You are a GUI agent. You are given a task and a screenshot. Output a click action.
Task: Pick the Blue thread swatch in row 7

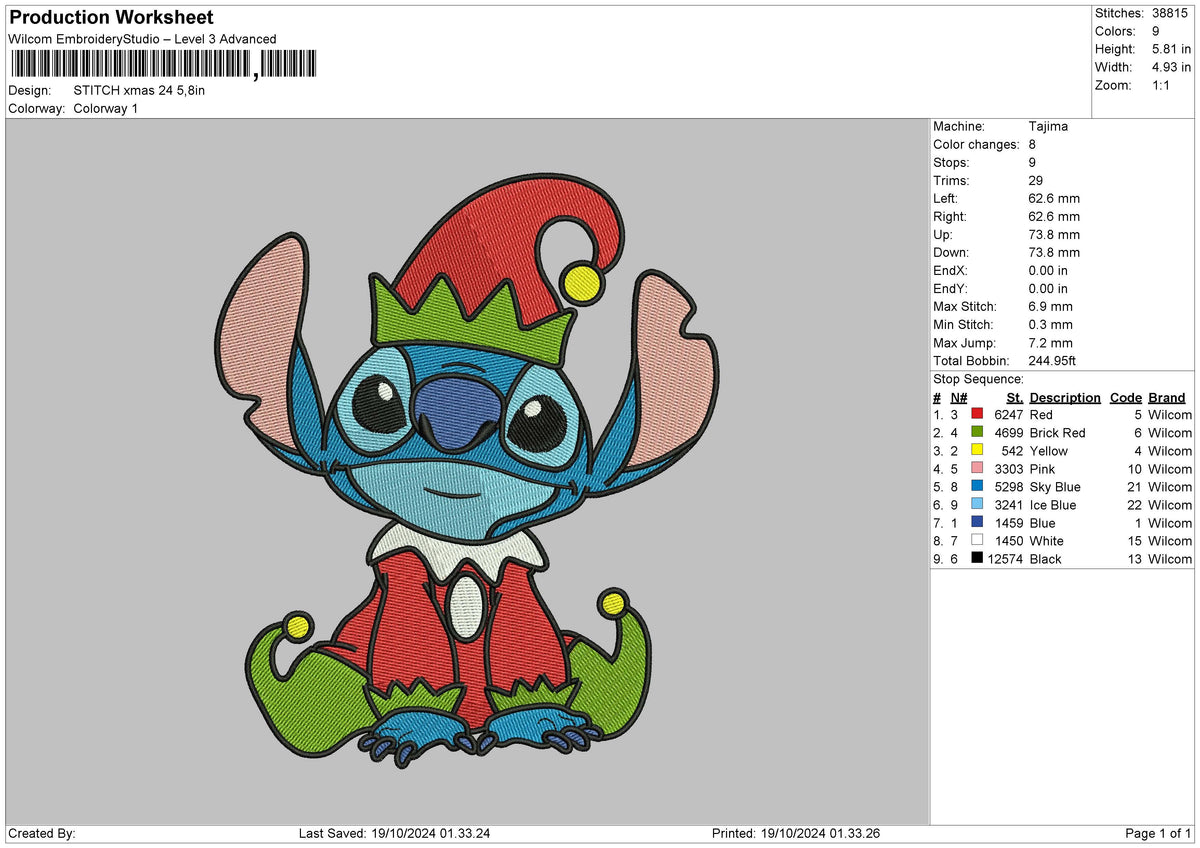pos(977,522)
